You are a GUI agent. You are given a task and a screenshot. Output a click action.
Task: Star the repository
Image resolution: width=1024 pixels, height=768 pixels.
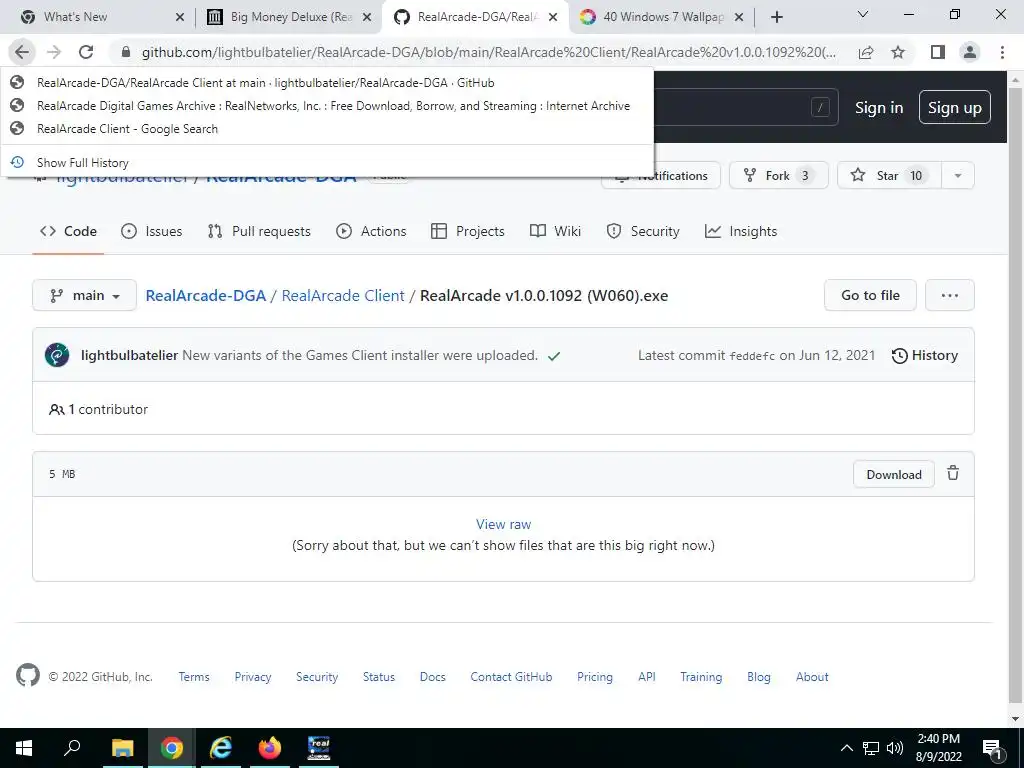pos(889,175)
